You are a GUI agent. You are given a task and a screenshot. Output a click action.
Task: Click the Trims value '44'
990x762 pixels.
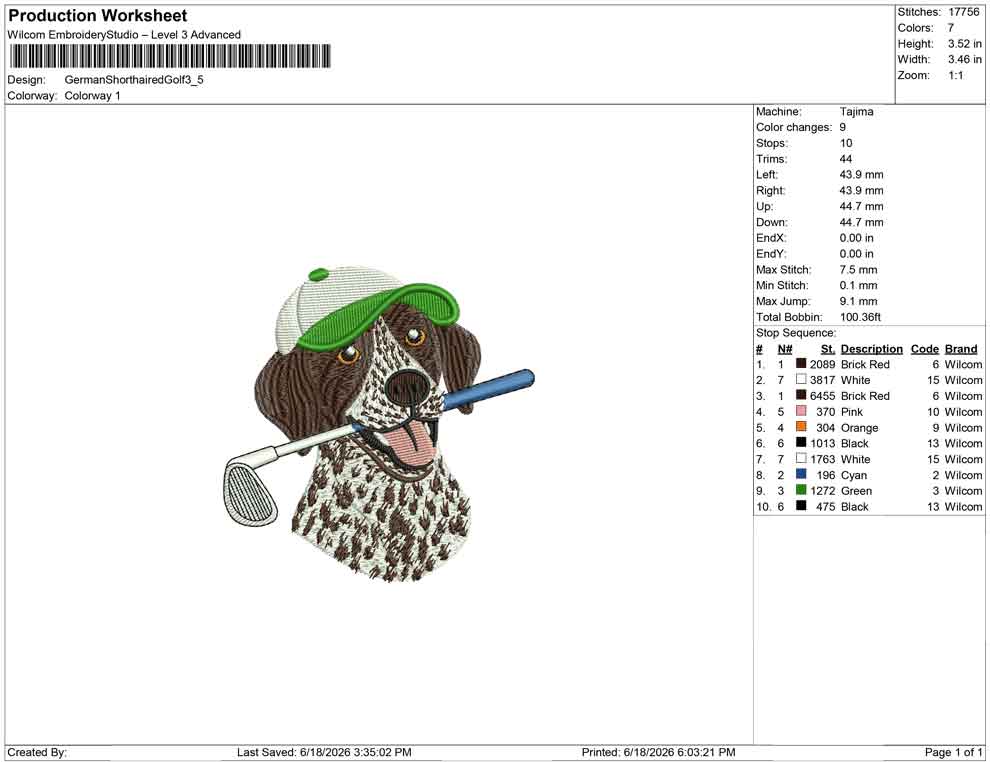[846, 159]
